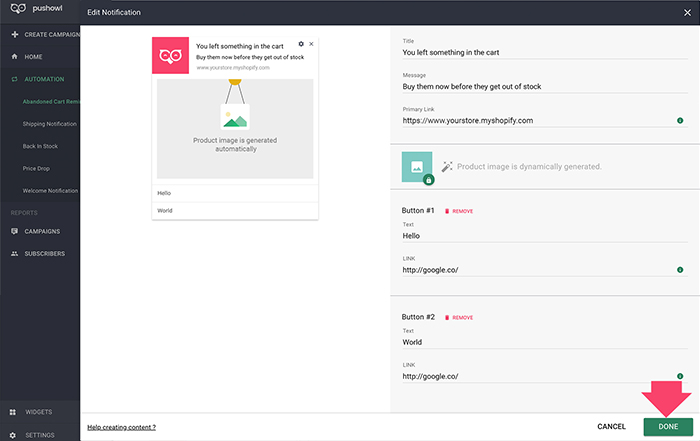700x441 pixels.
Task: Open Settings in sidebar
Action: (x=40, y=435)
